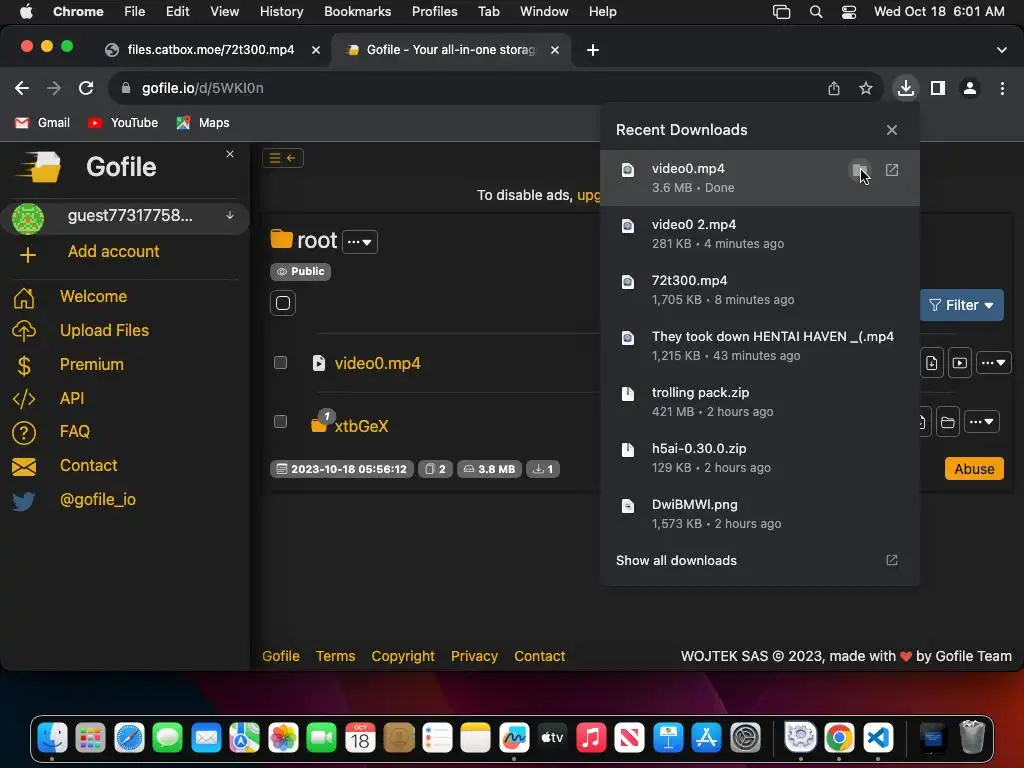
Task: Open video0.mp4 row more-options dropdown
Action: [x=993, y=363]
